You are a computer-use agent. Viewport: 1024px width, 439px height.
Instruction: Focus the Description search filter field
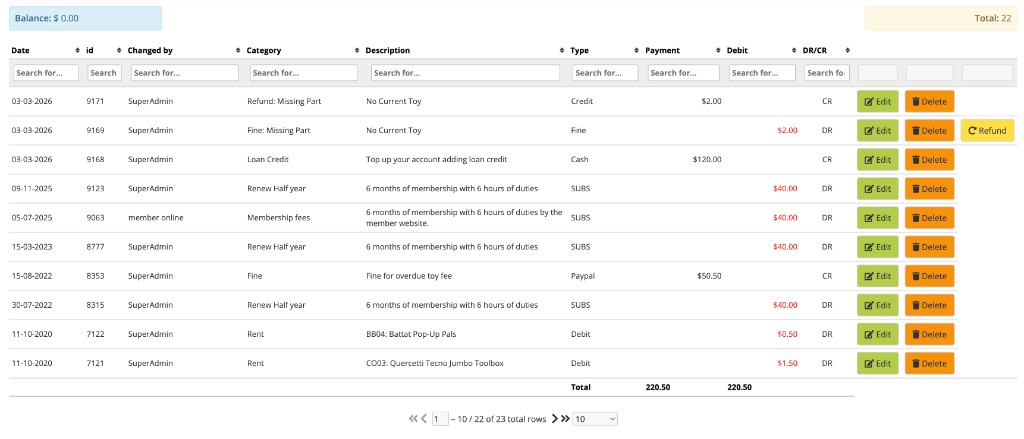pyautogui.click(x=466, y=73)
